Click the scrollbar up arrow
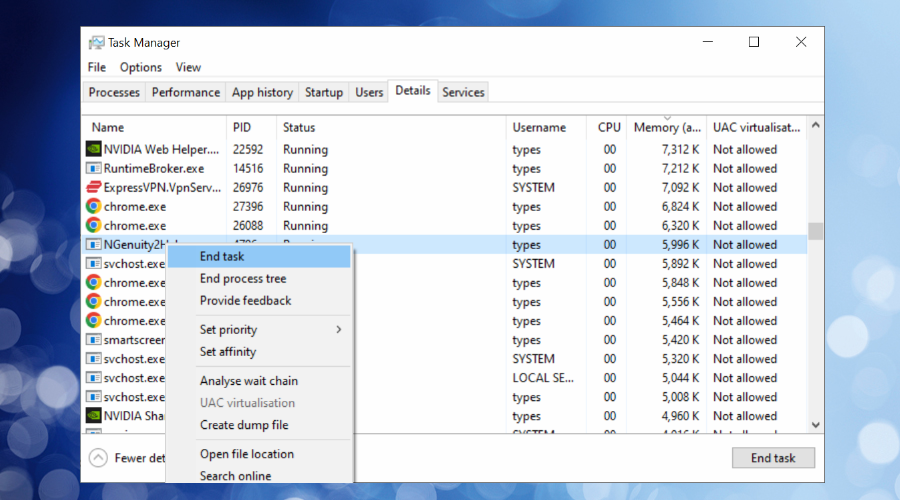This screenshot has height=500, width=900. pyautogui.click(x=816, y=125)
